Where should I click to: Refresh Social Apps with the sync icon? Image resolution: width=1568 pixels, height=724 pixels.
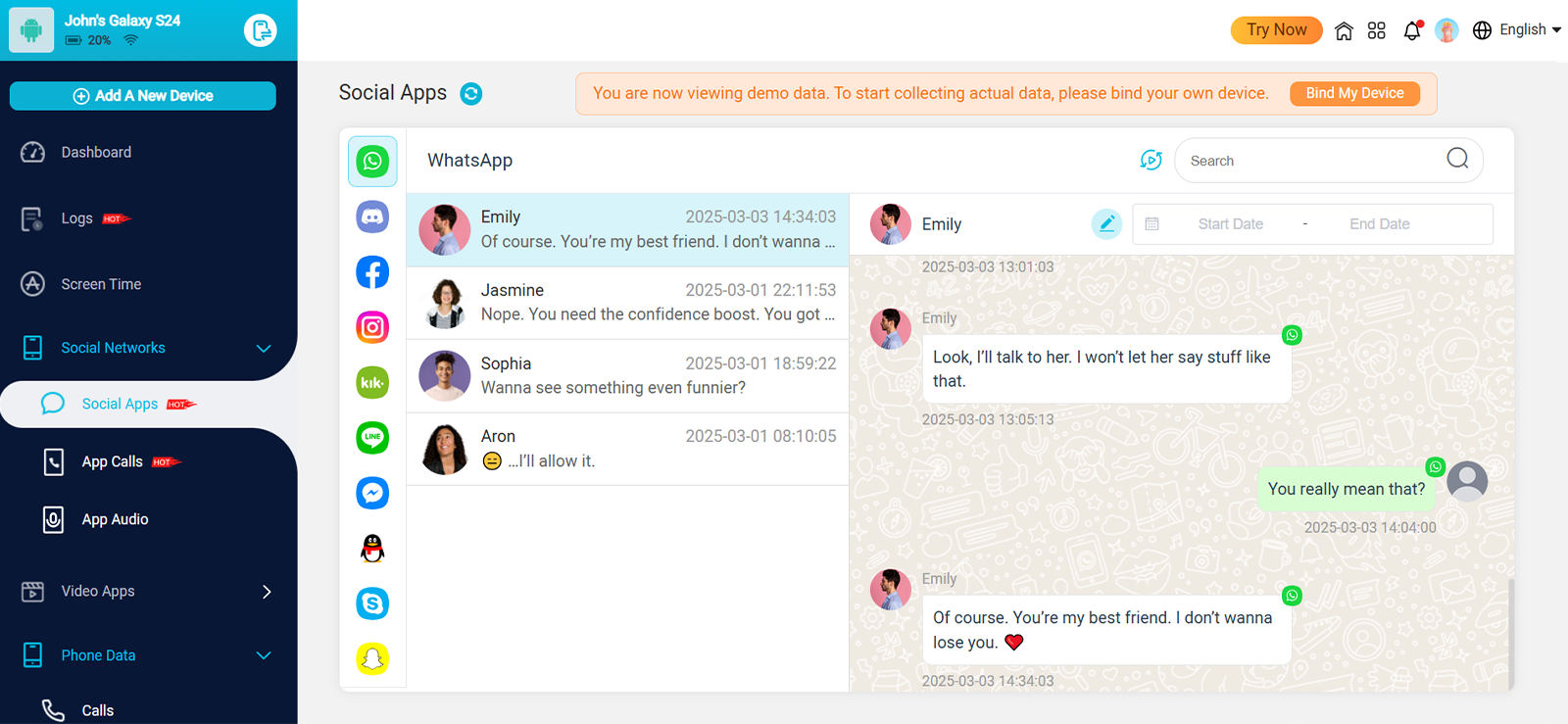pos(471,94)
